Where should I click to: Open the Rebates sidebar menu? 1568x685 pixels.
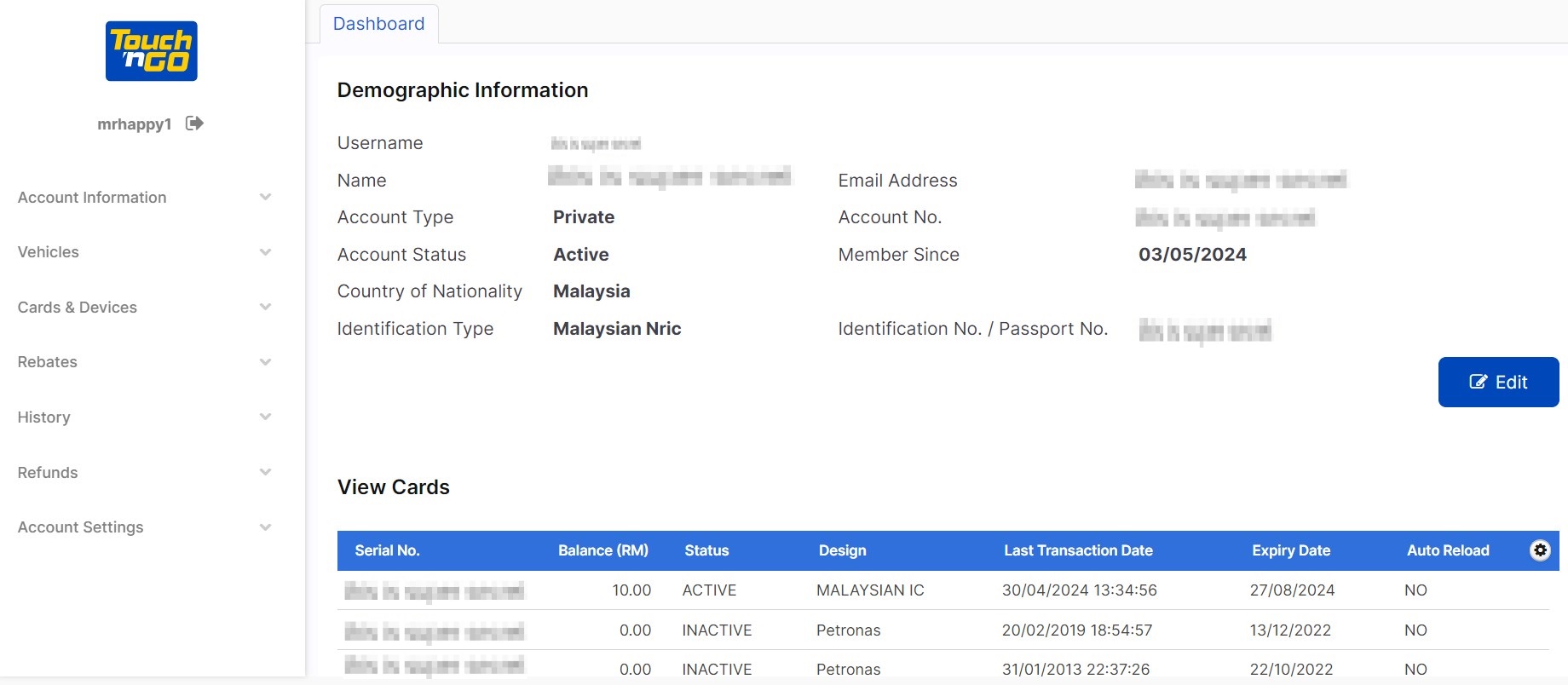click(x=48, y=362)
